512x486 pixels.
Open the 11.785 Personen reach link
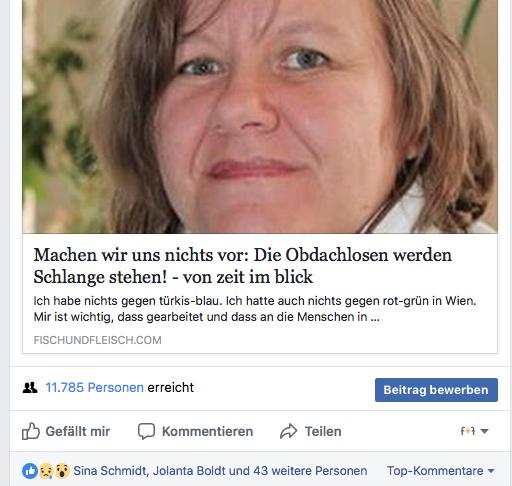(x=95, y=387)
